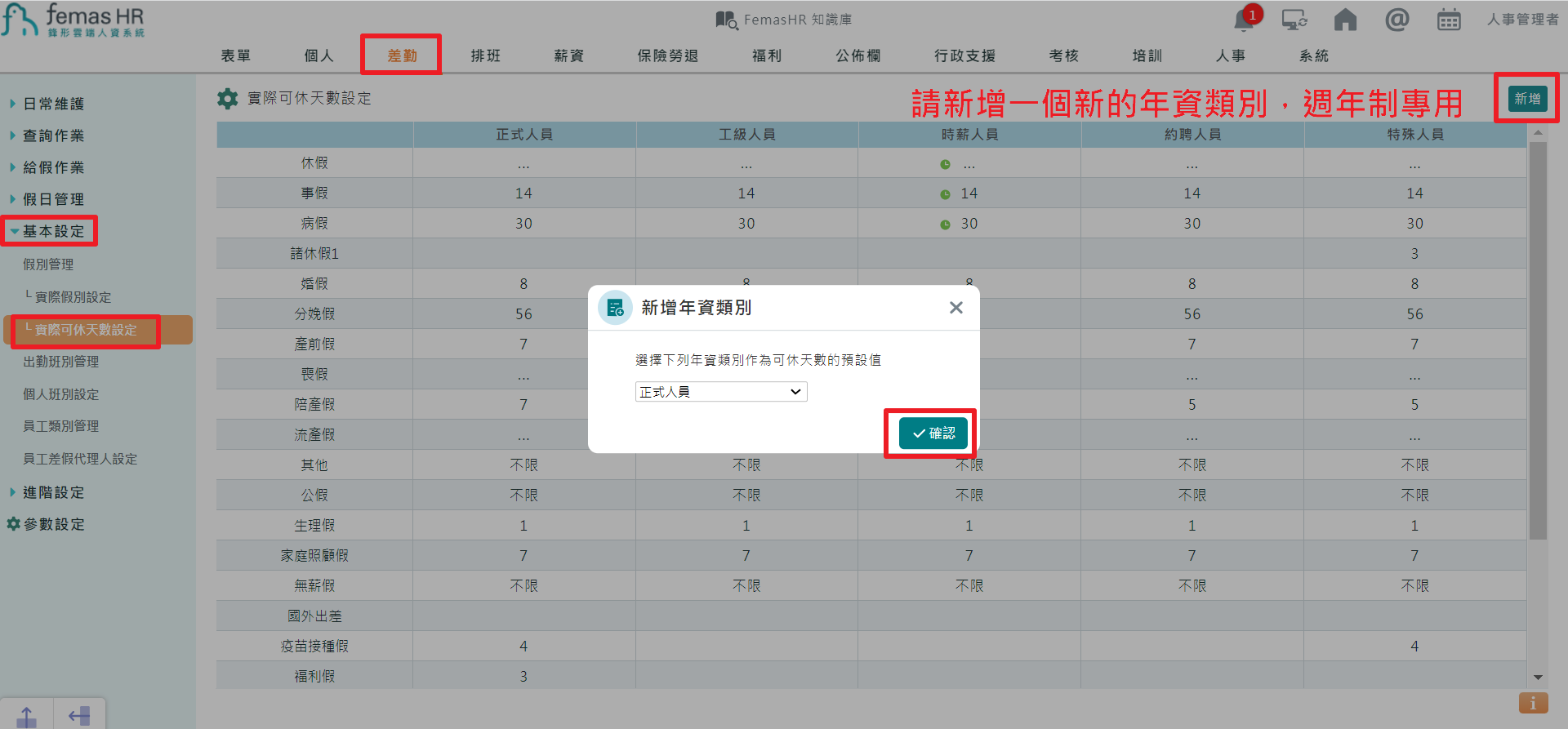The height and width of the screenshot is (729, 1568).
Task: Open the 系統 menu tab
Action: click(1313, 56)
